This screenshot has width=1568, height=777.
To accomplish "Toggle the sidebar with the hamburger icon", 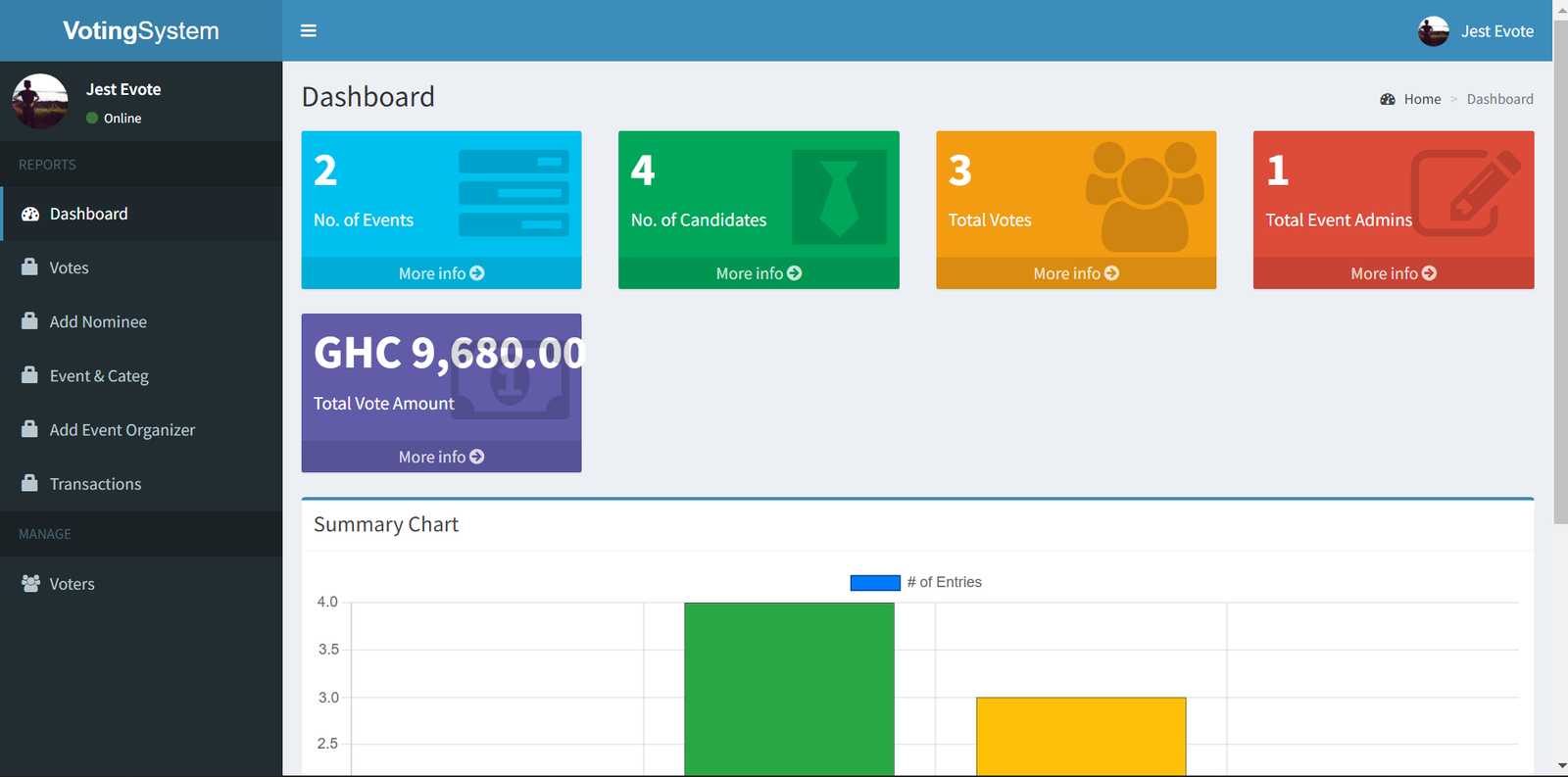I will pyautogui.click(x=308, y=30).
